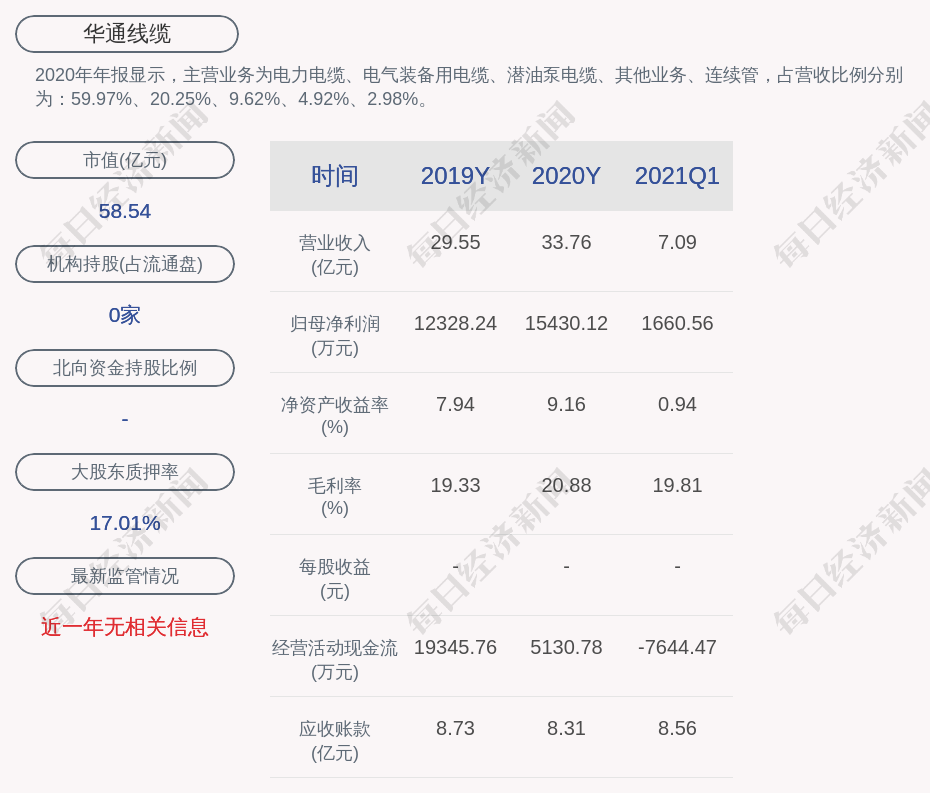Viewport: 930px width, 793px height.
Task: Click the 2020 annual report summary paragraph
Action: (468, 87)
